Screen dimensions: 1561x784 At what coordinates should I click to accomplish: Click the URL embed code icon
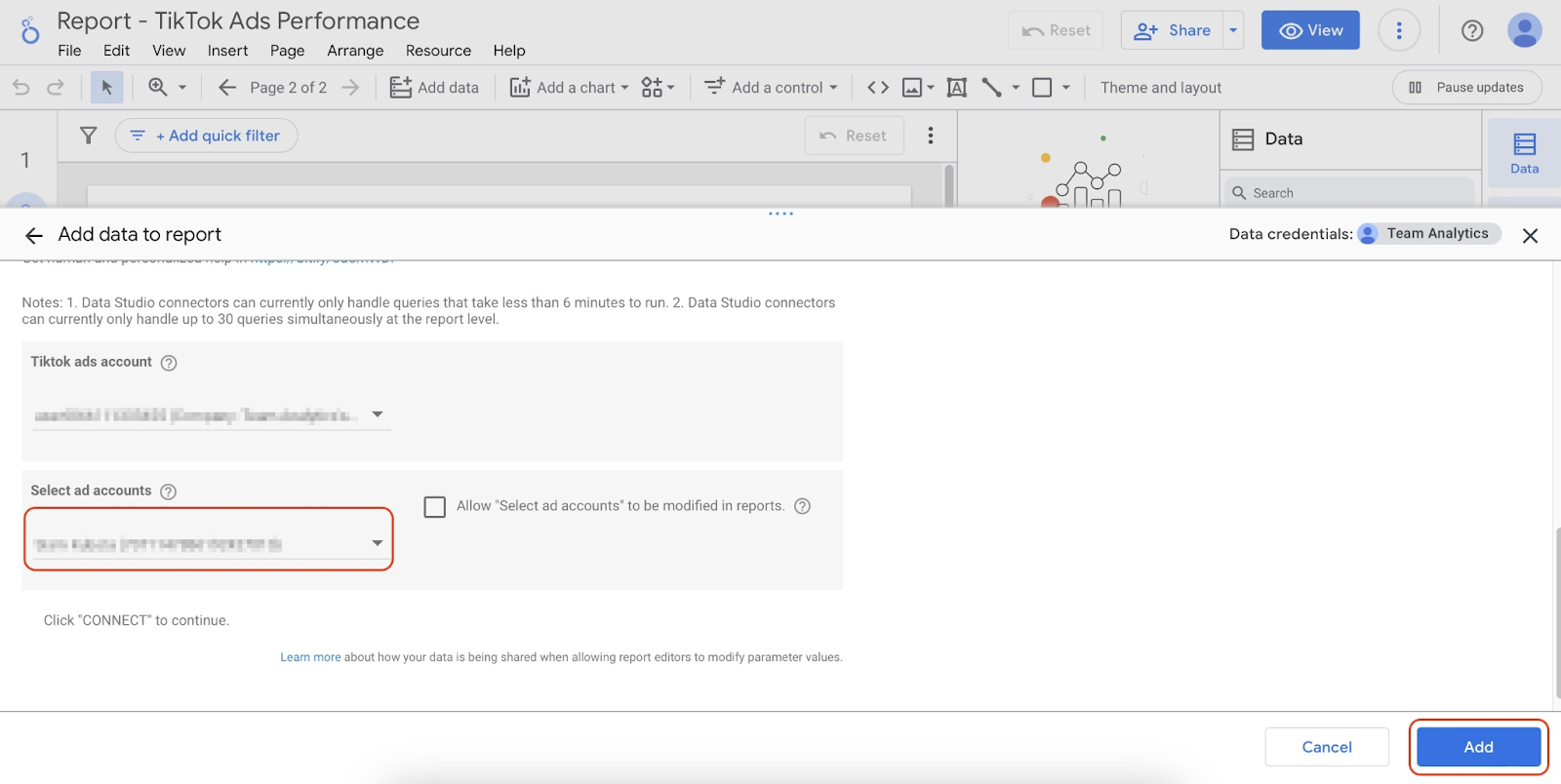878,88
